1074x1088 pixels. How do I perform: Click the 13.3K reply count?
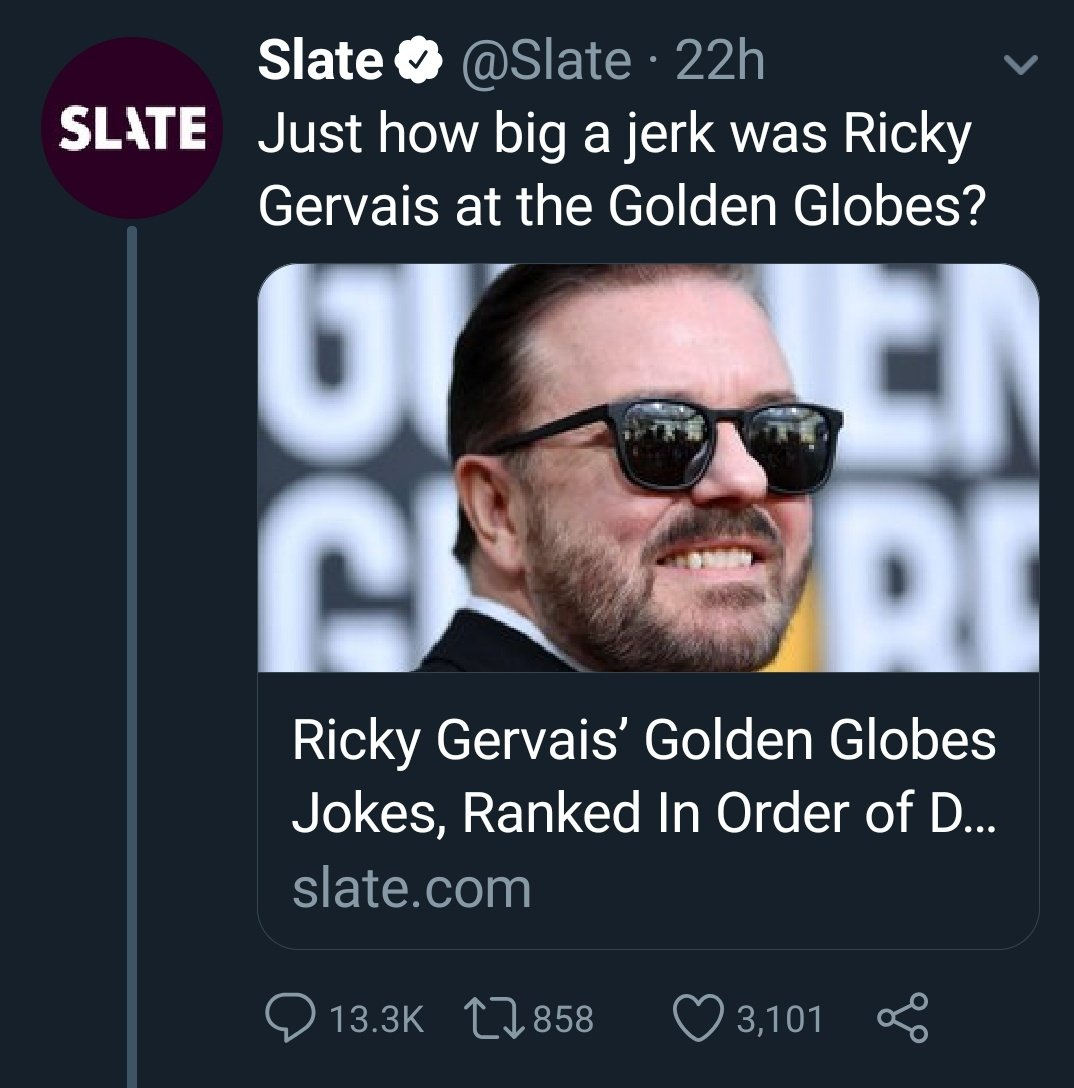pos(376,1020)
